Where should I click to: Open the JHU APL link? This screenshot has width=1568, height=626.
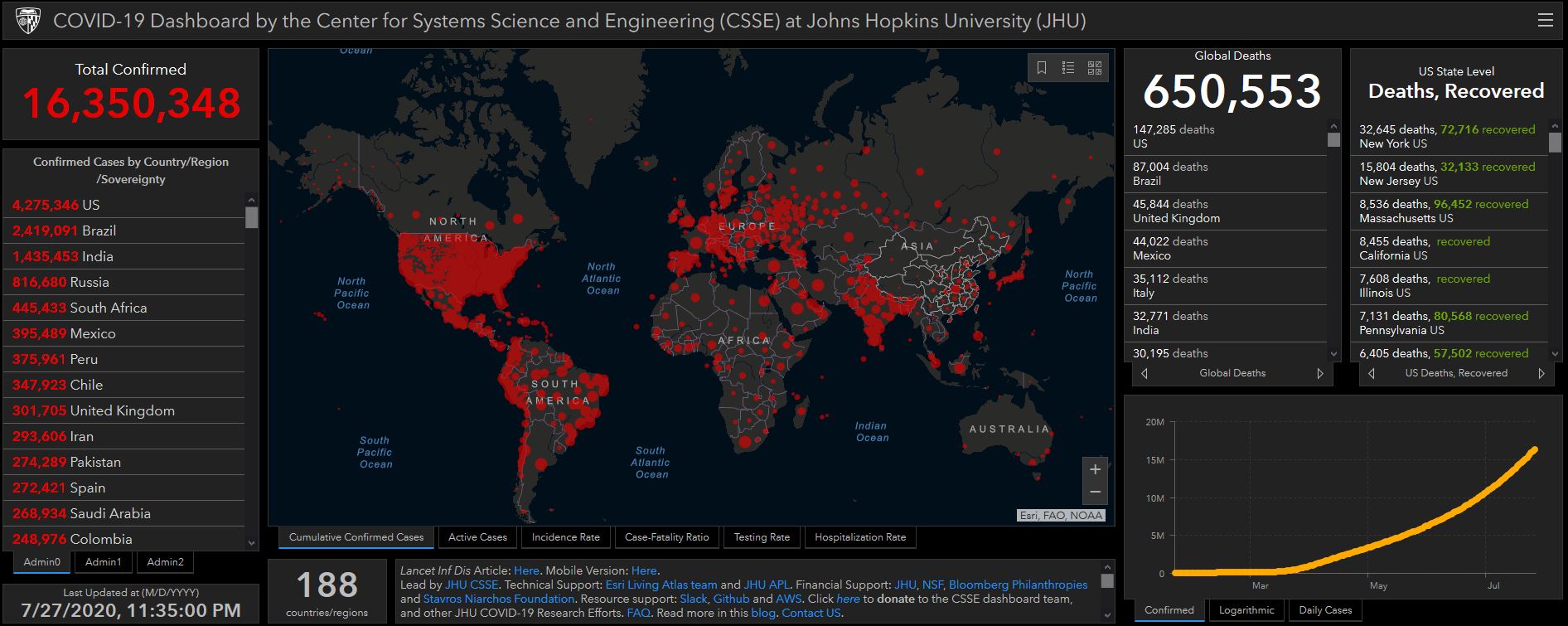tap(767, 585)
